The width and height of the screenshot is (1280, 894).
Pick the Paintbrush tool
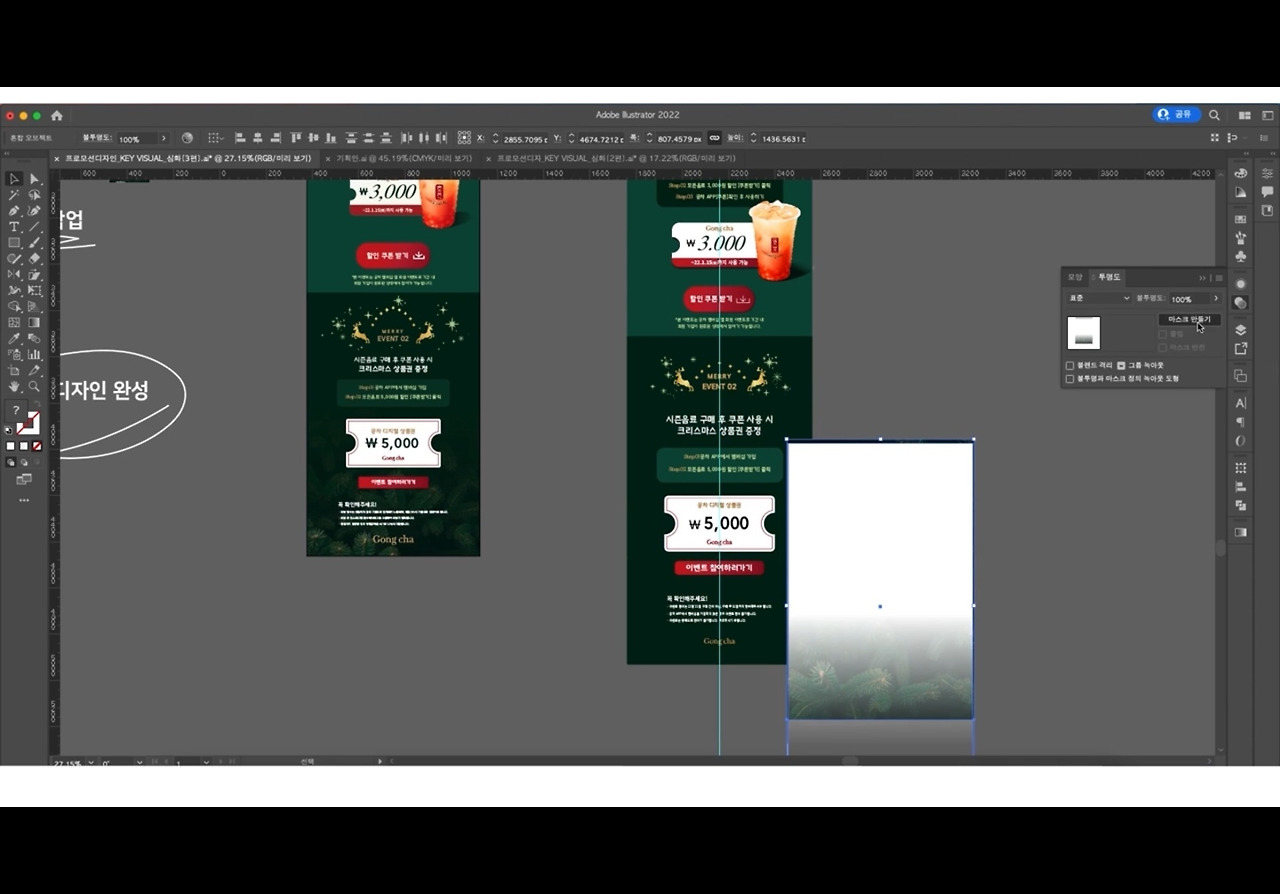tap(34, 243)
